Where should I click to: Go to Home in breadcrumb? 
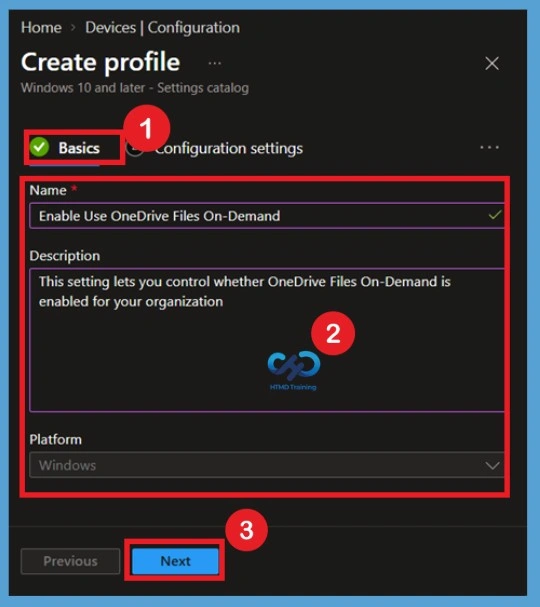(41, 28)
